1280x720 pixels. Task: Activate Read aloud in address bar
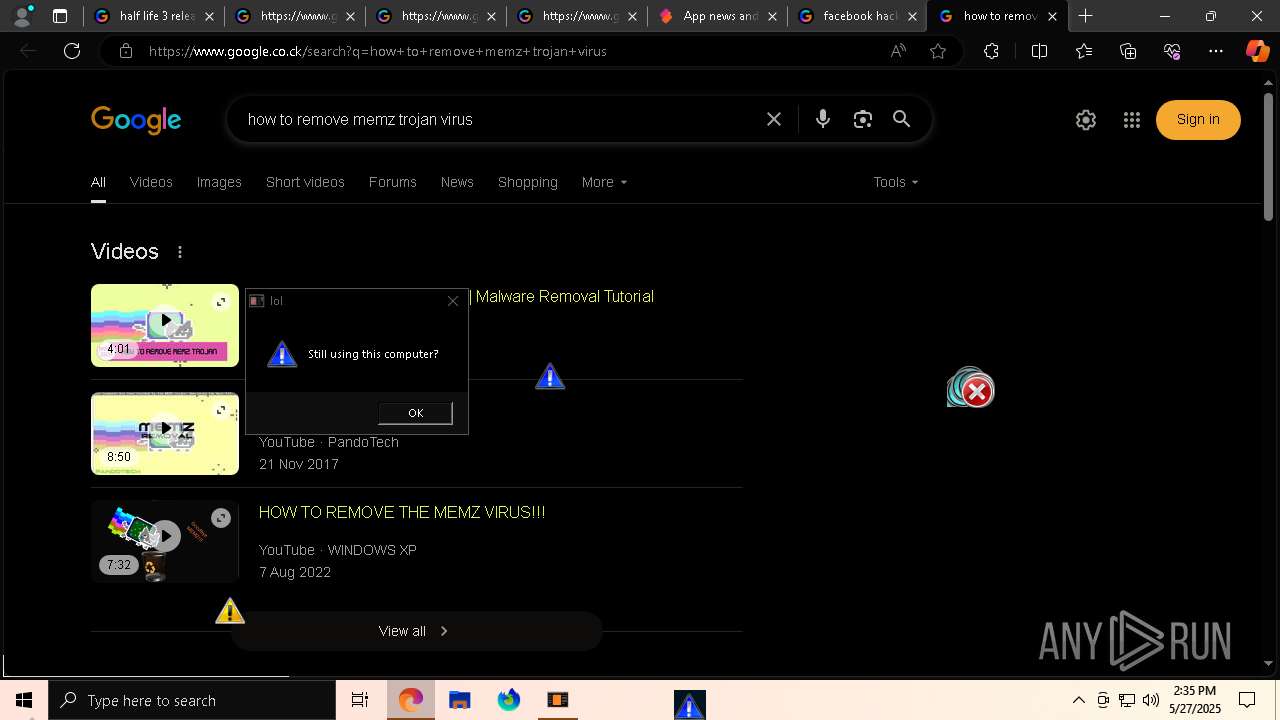[898, 51]
